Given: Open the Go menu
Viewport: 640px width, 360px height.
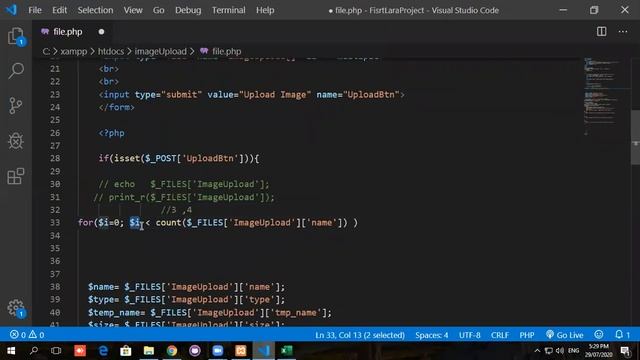Looking at the screenshot, I should coord(158,10).
